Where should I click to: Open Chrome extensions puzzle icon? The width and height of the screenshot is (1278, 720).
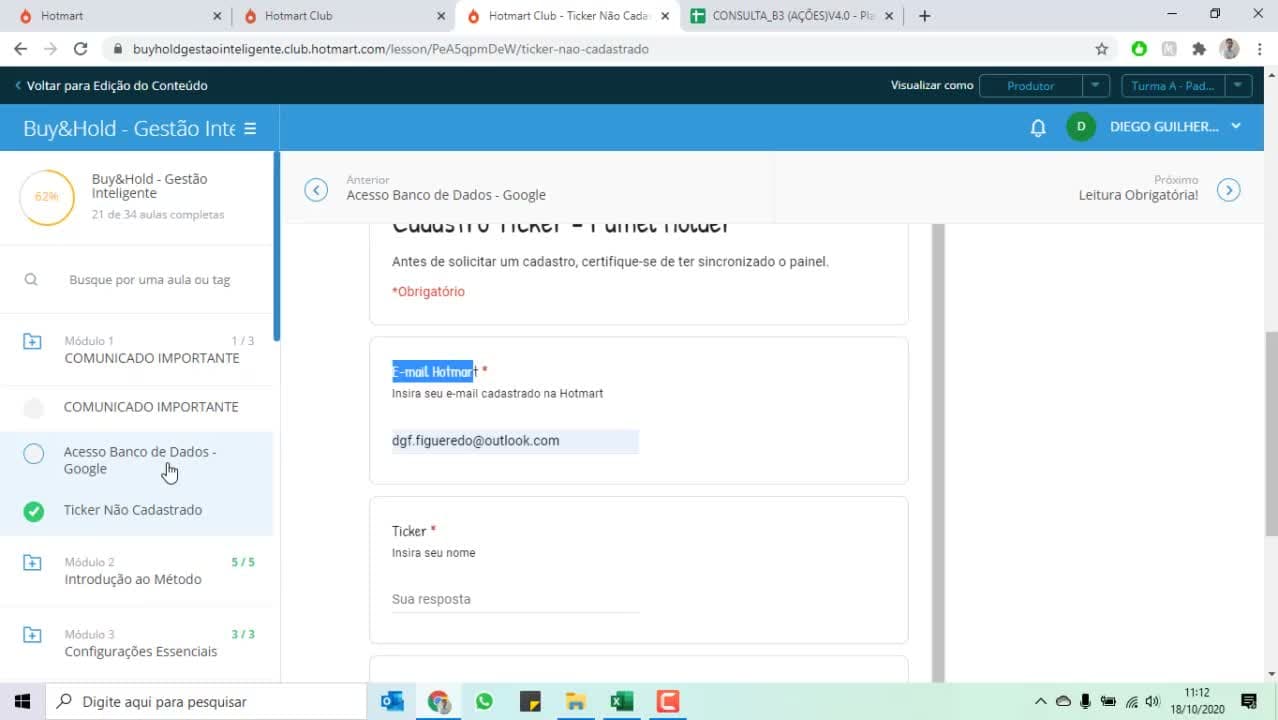[x=1199, y=48]
